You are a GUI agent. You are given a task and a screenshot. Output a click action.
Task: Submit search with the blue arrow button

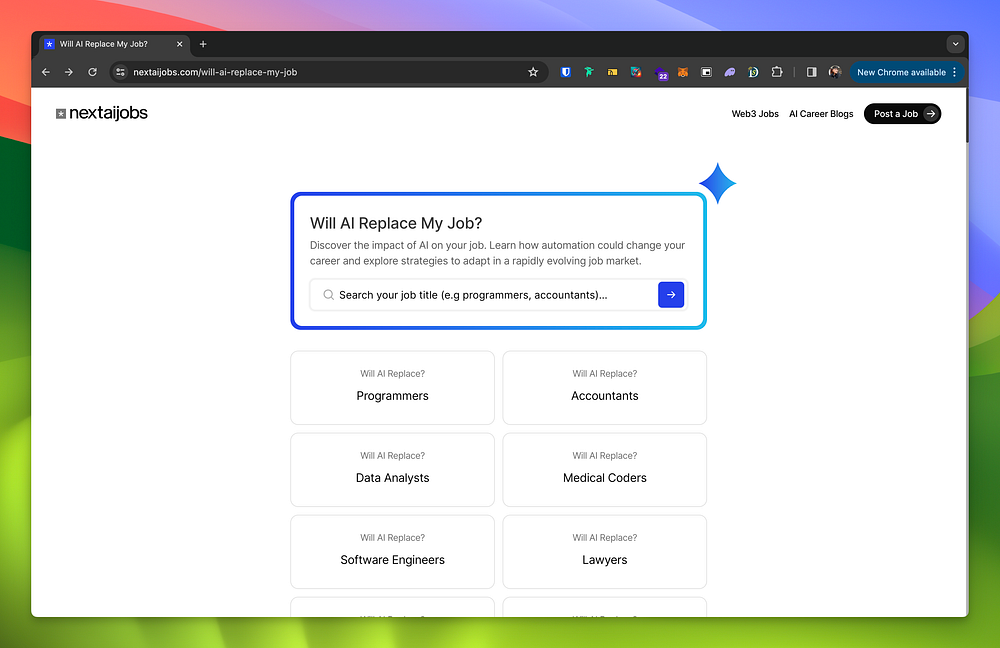pyautogui.click(x=670, y=295)
